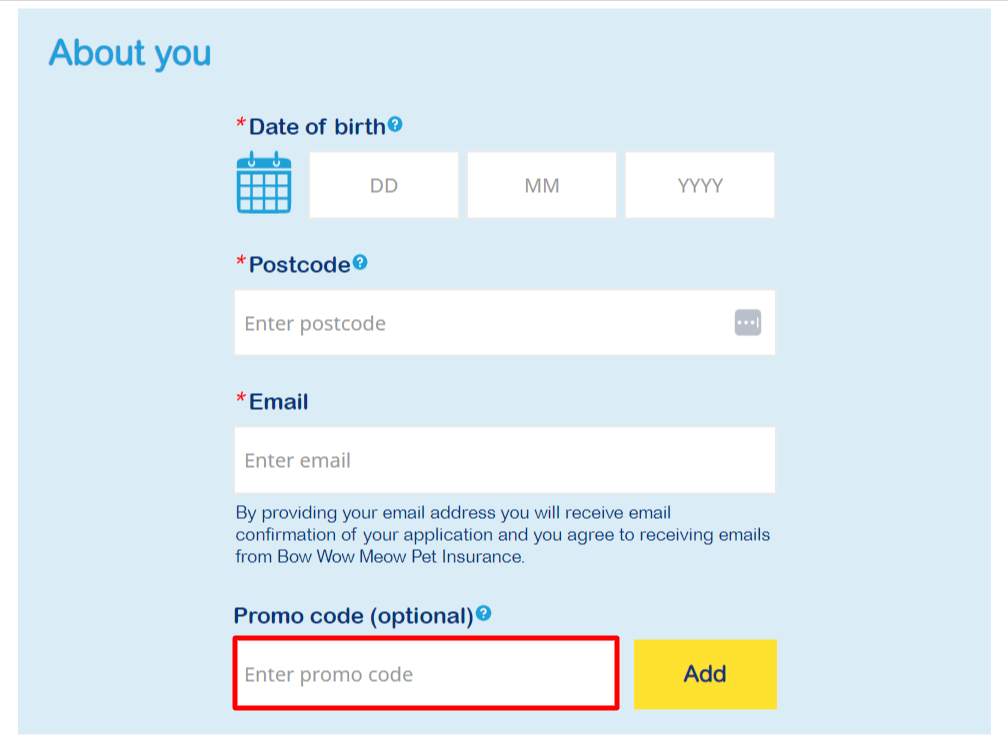Click the red asterisk before Email
Screen dimensions: 1008x741
241,401
